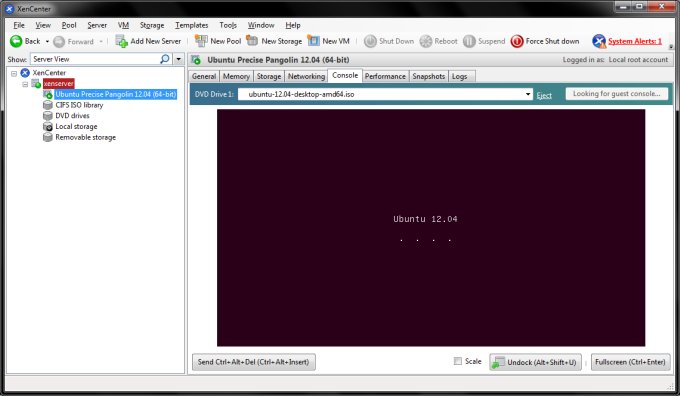Click the DVD drives storage icon
680x396 pixels.
click(x=48, y=116)
